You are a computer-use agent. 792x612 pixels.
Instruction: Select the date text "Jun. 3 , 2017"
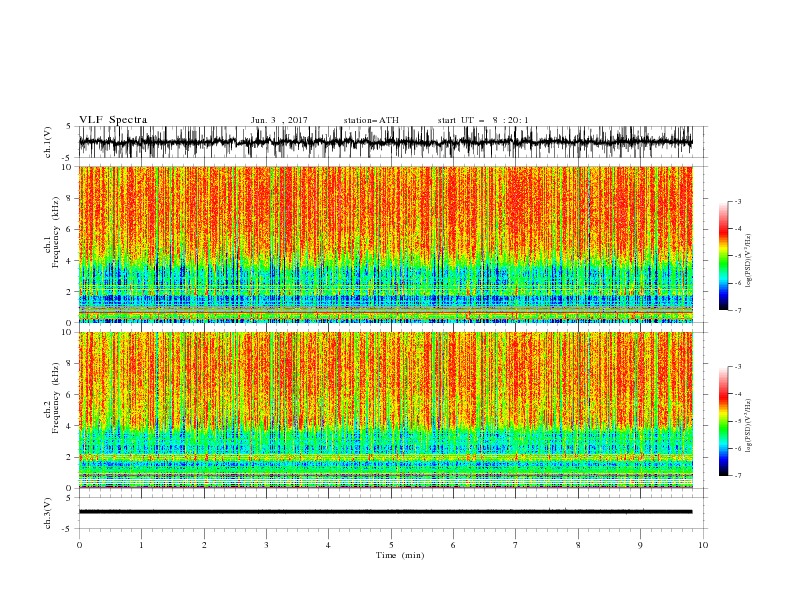click(x=279, y=120)
